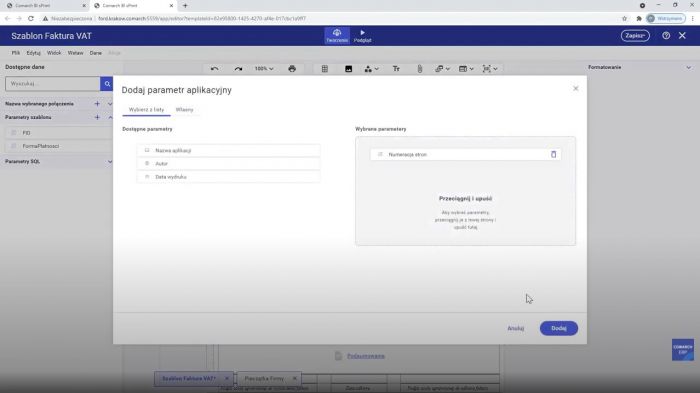
Task: Open the 100% zoom dropdown
Action: 264,69
